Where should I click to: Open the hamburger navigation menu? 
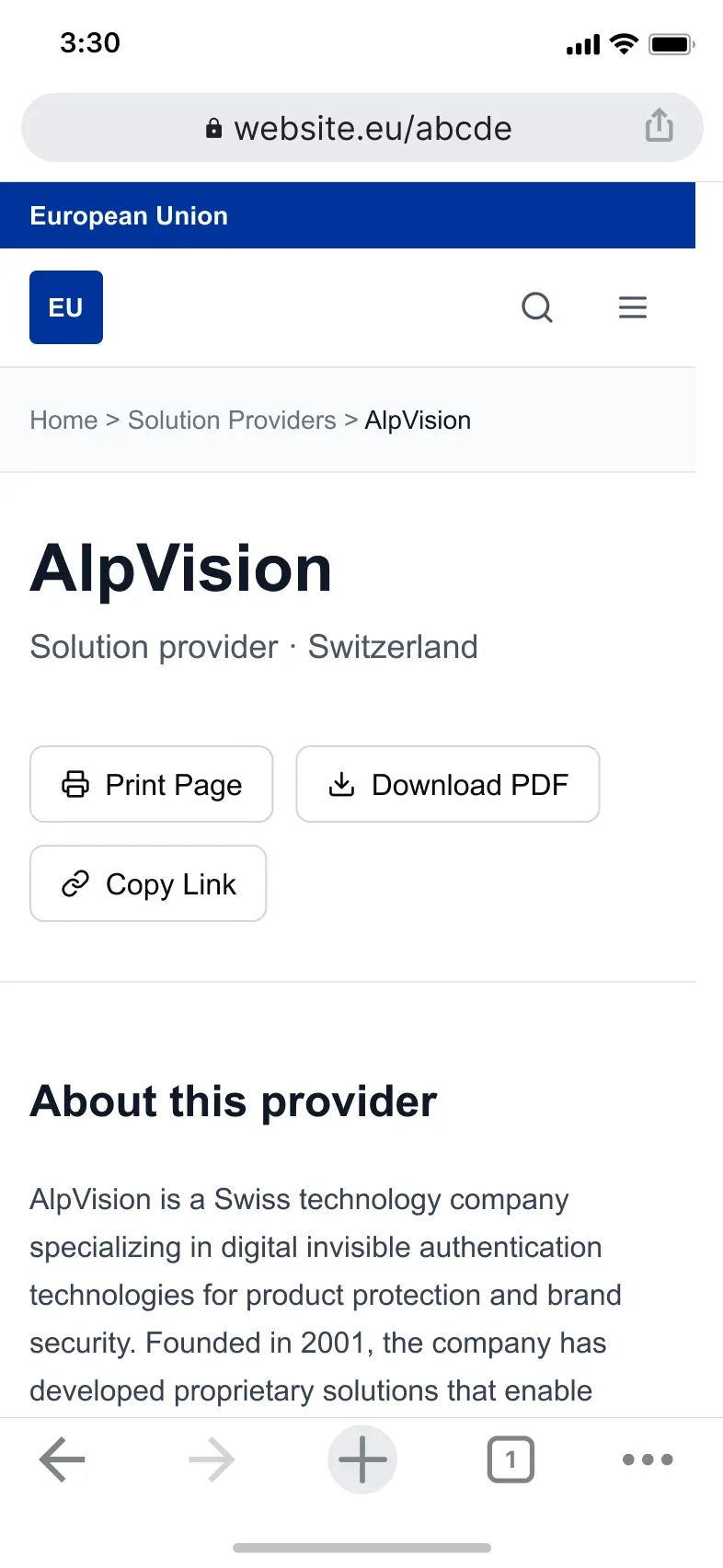(633, 307)
